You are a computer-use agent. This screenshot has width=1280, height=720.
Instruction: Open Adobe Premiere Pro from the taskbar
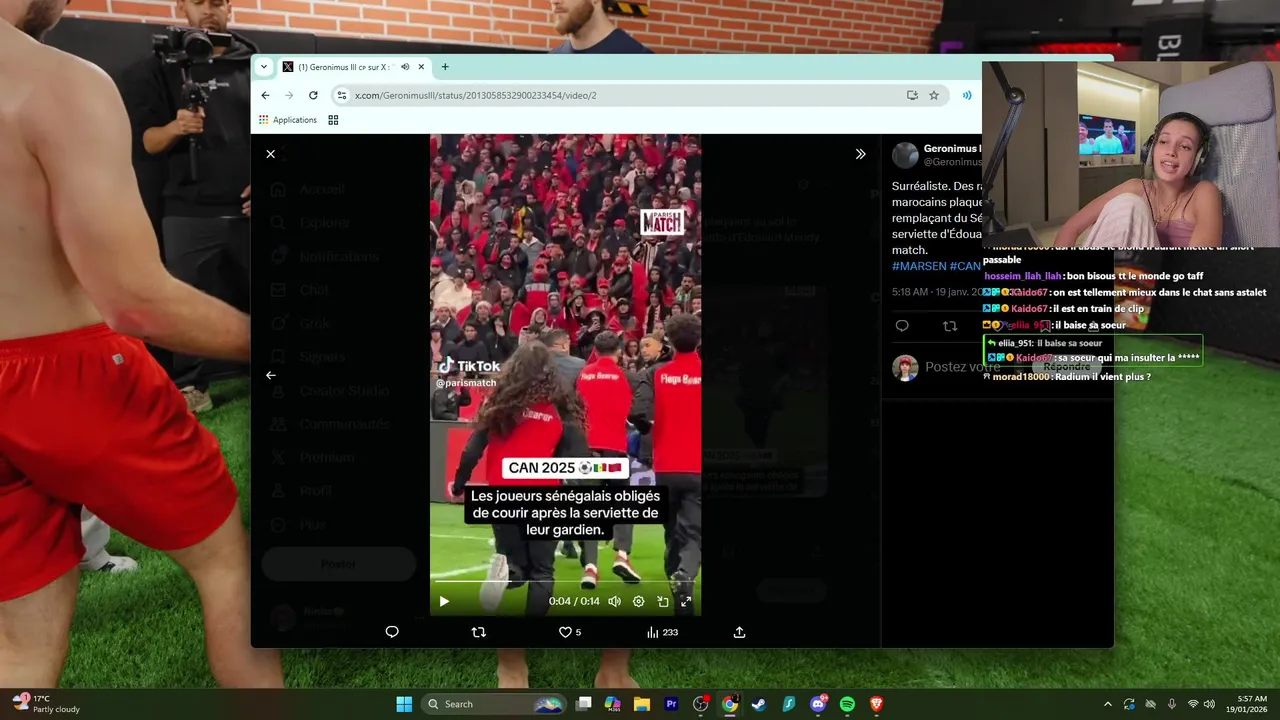click(671, 704)
